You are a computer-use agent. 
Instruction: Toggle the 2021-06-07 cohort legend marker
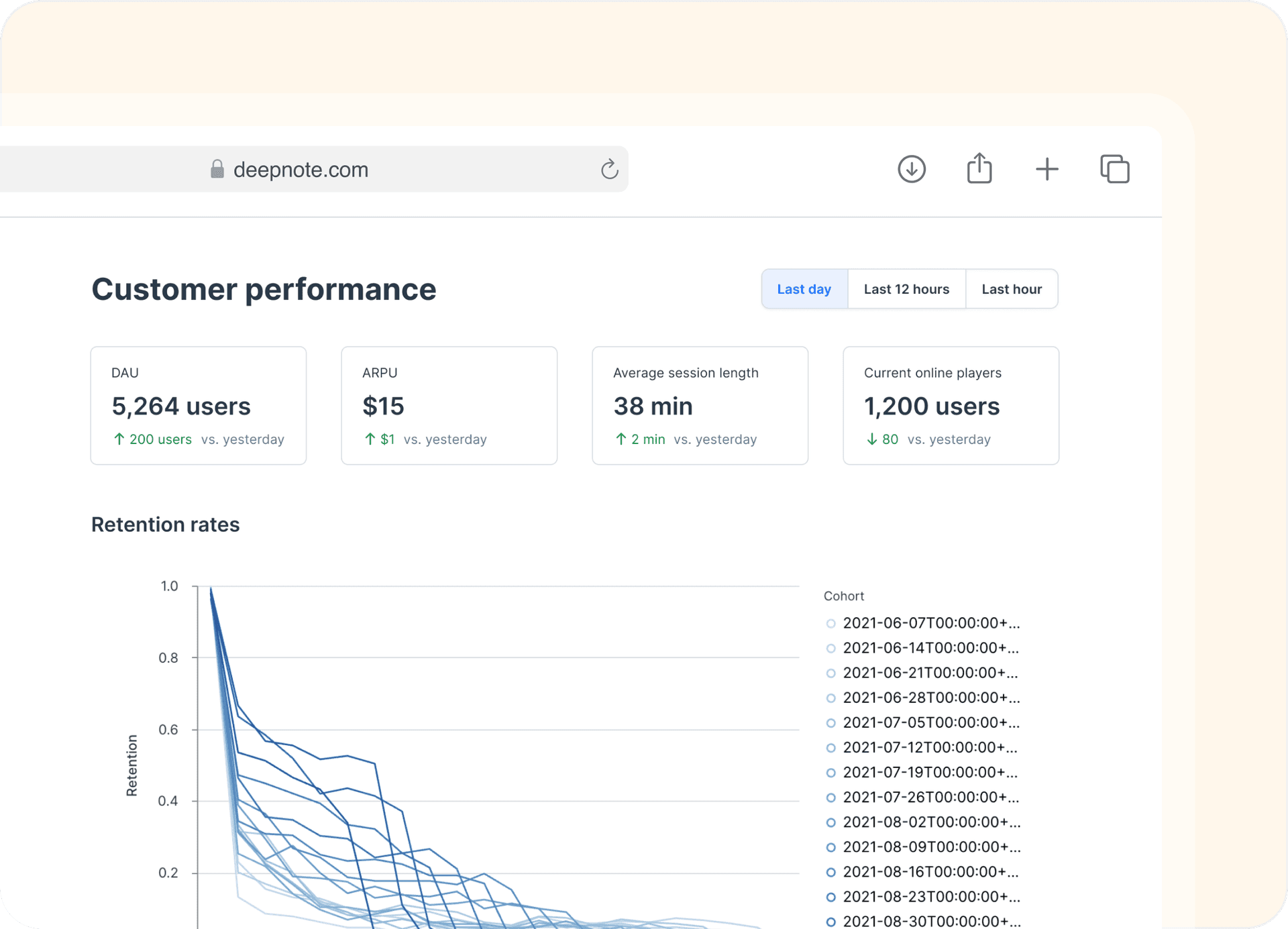coord(830,624)
